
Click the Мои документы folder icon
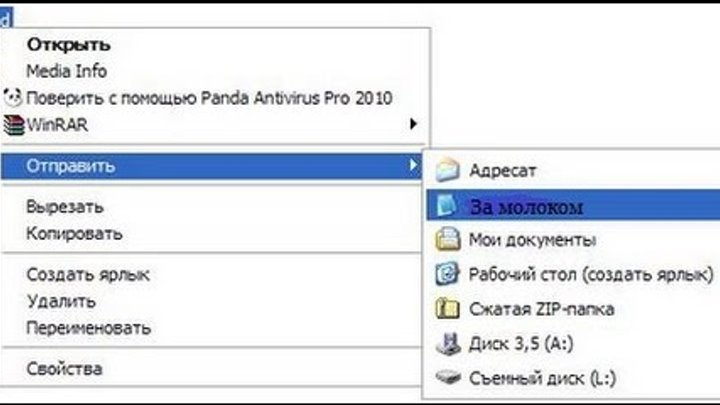449,240
